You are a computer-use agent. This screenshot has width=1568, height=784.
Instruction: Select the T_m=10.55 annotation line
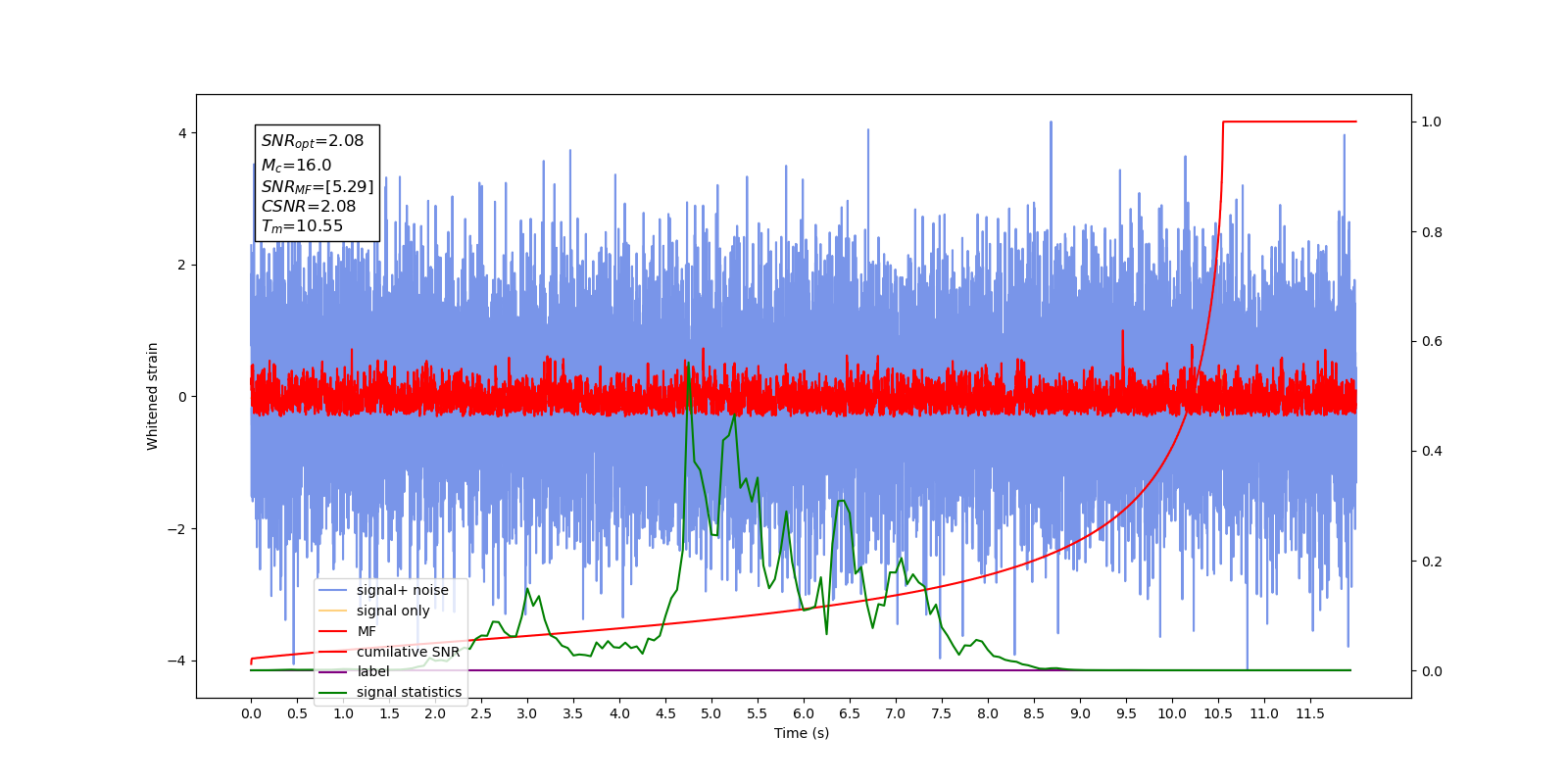click(302, 226)
